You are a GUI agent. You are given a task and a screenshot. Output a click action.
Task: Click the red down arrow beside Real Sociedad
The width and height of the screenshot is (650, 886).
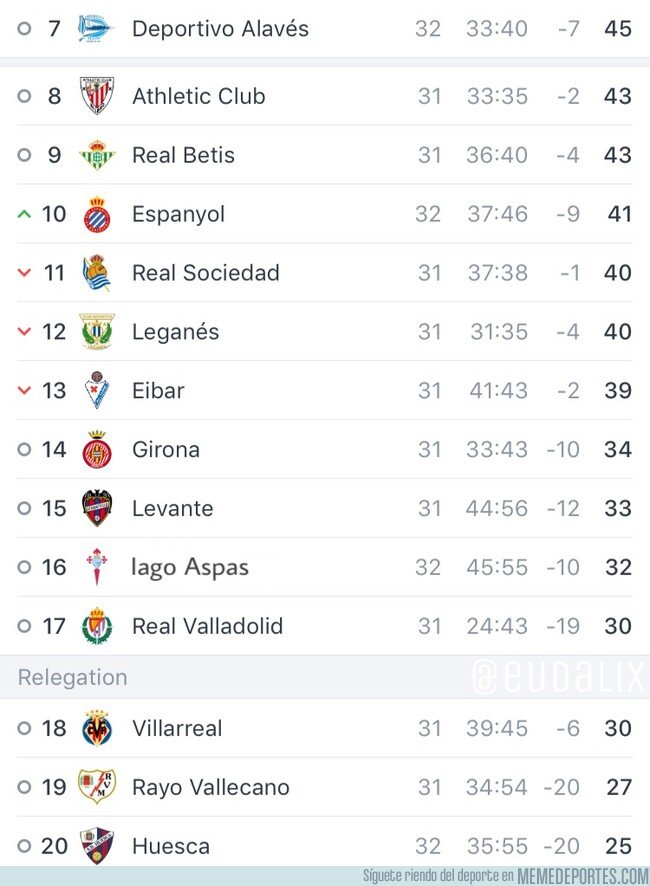coord(25,273)
